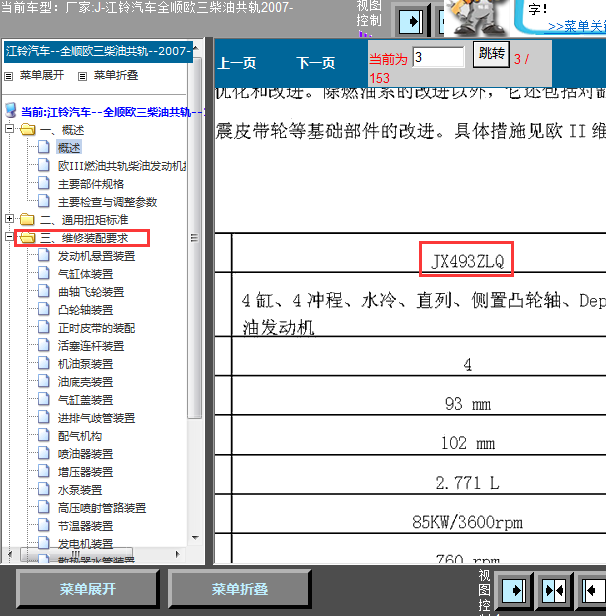Open 发电机装置 page
This screenshot has width=606, height=616.
85,544
